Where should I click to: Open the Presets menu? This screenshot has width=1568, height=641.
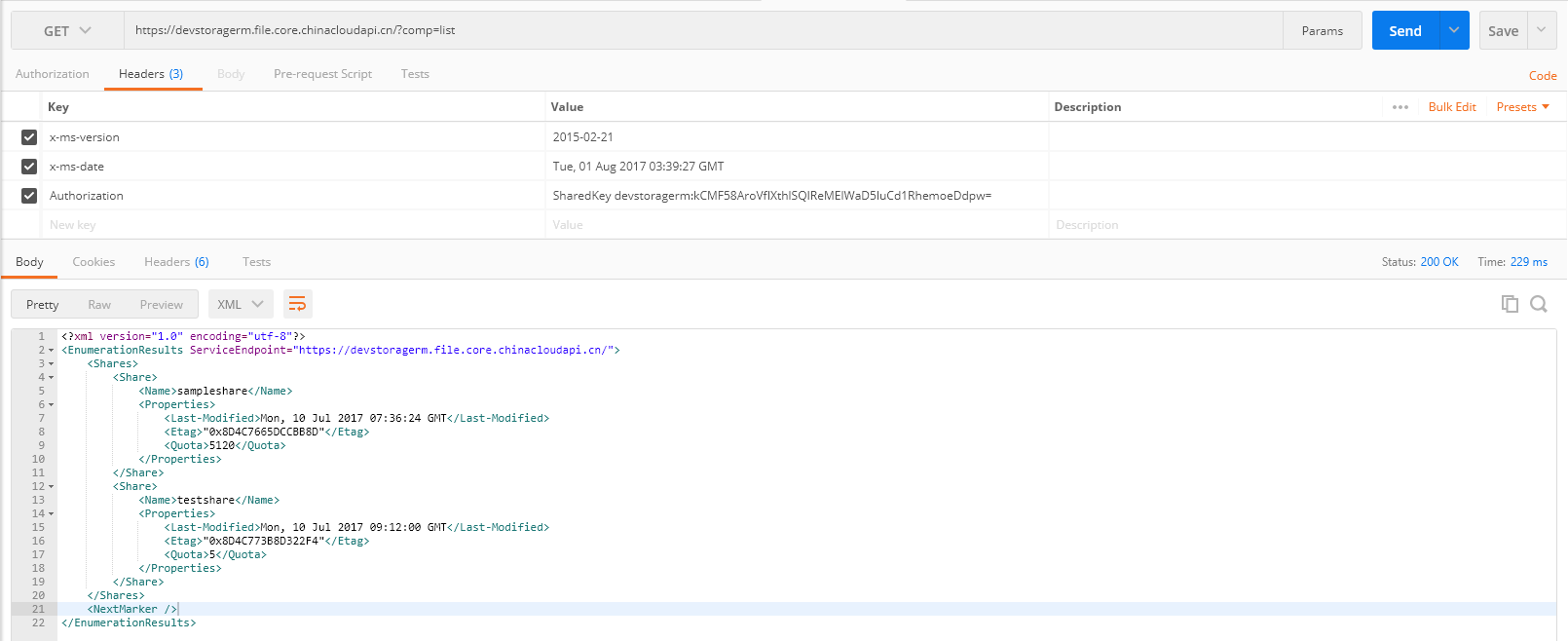[1522, 107]
